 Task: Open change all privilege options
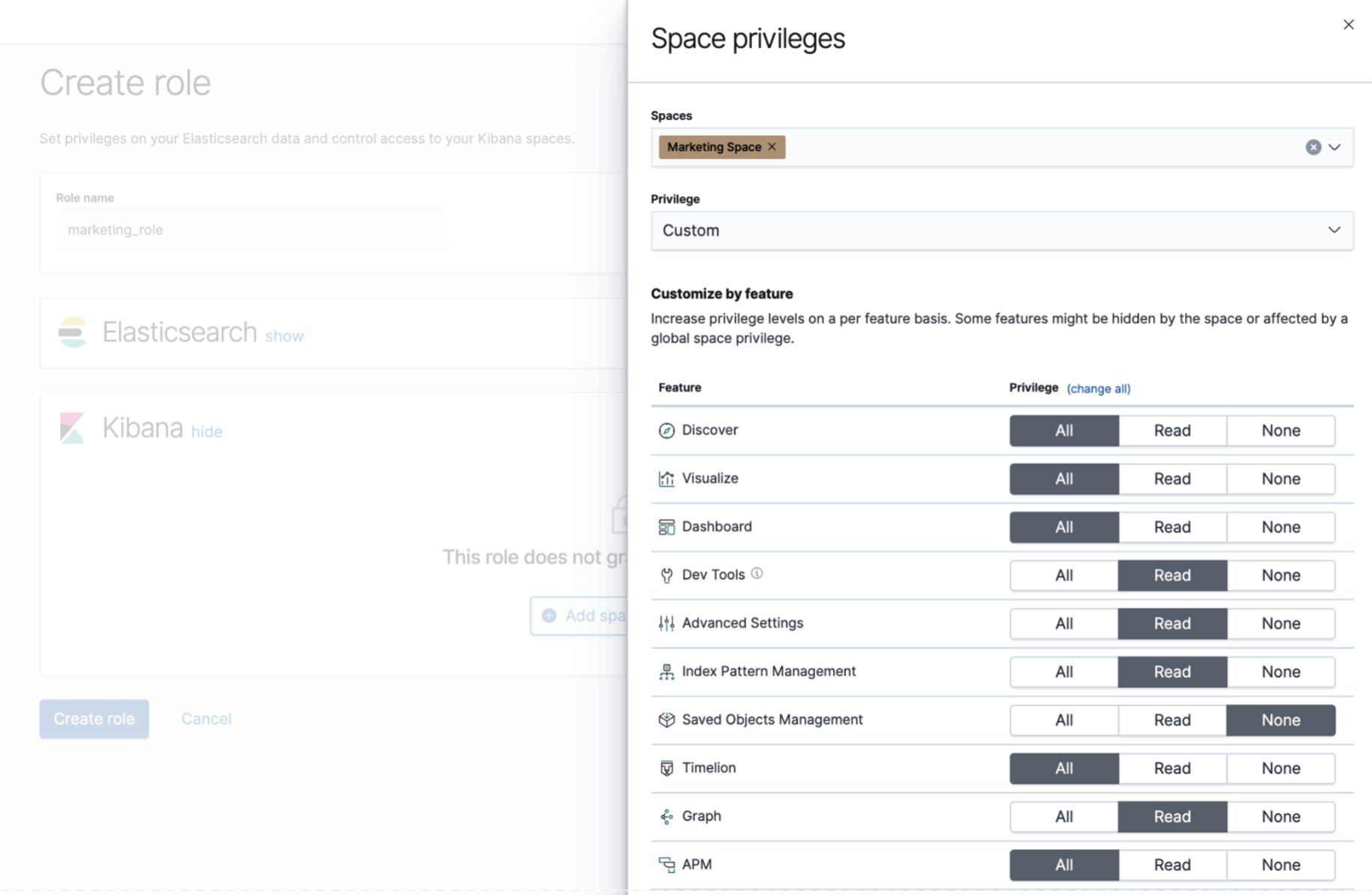click(x=1098, y=388)
